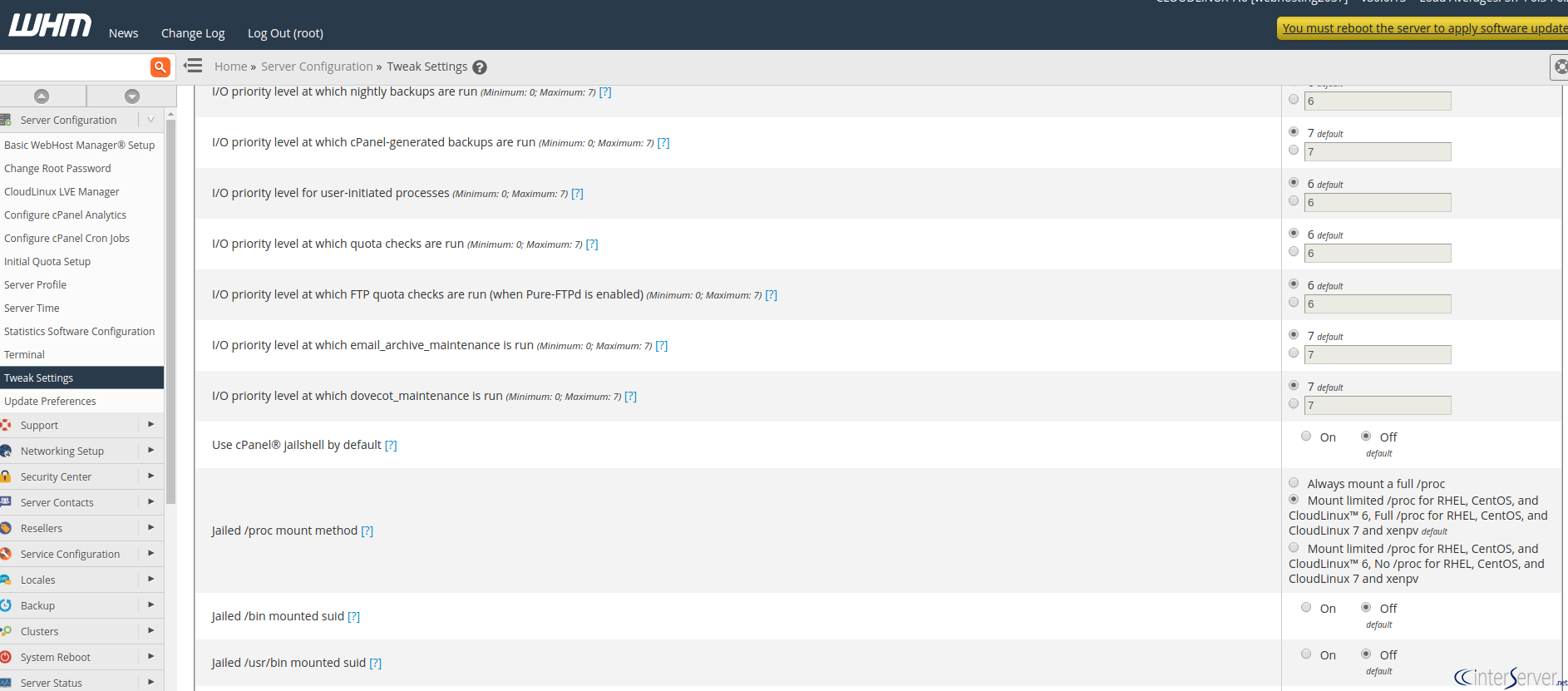The image size is (1568, 691).
Task: Click custom value field for quota checks priority
Action: (1378, 254)
